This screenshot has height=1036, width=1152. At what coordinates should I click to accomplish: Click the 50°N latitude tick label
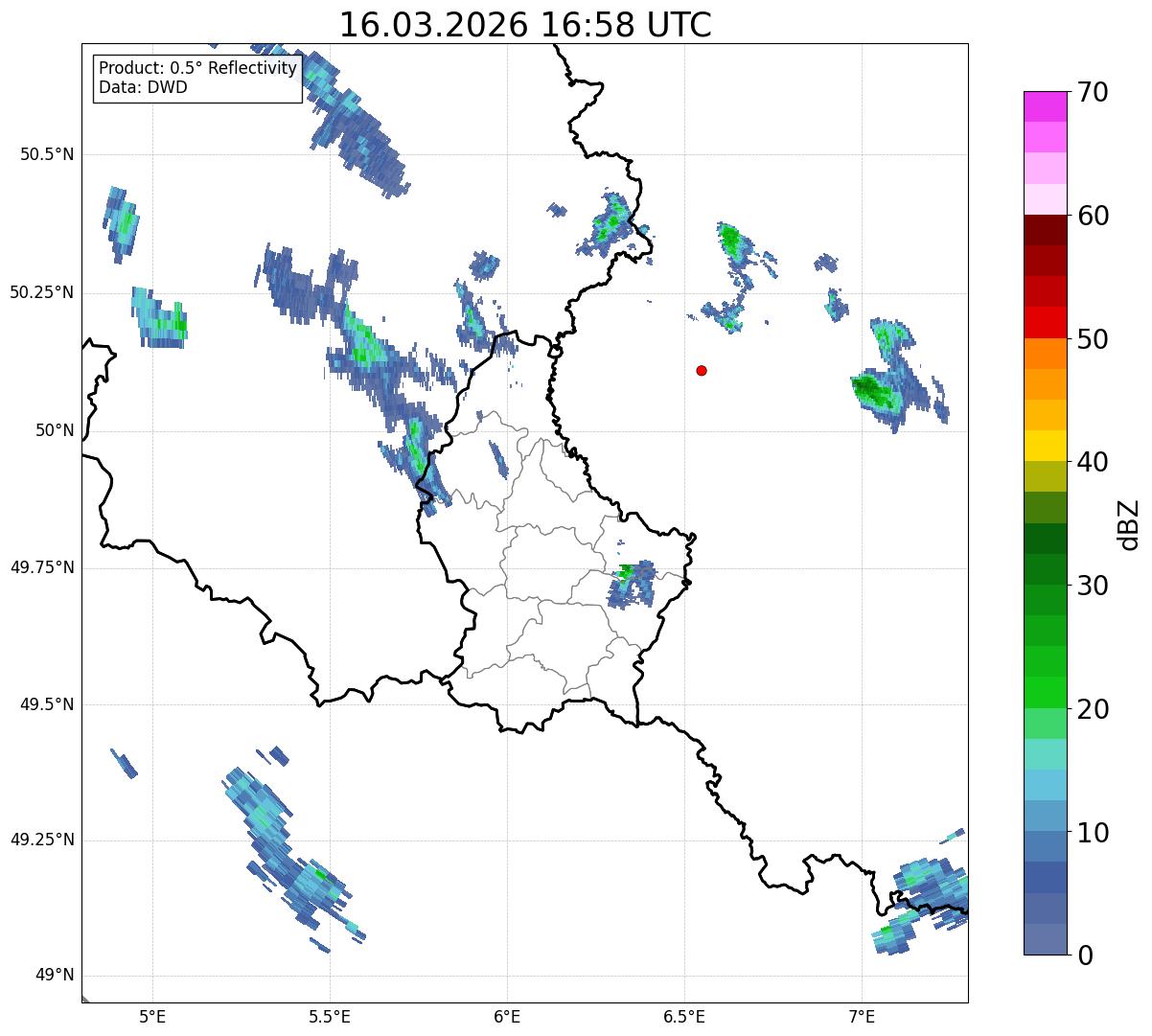(55, 430)
